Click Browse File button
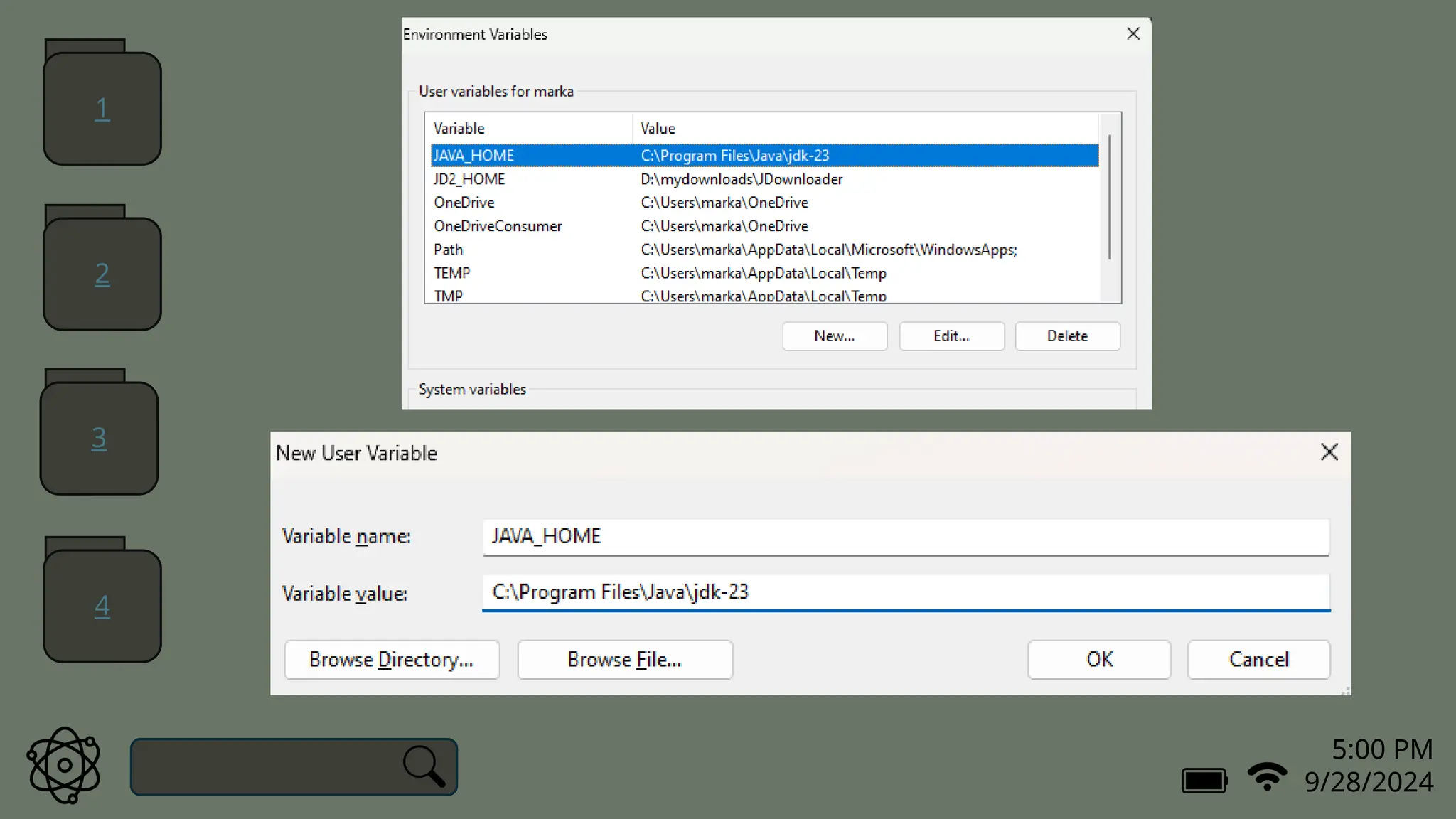 (625, 659)
